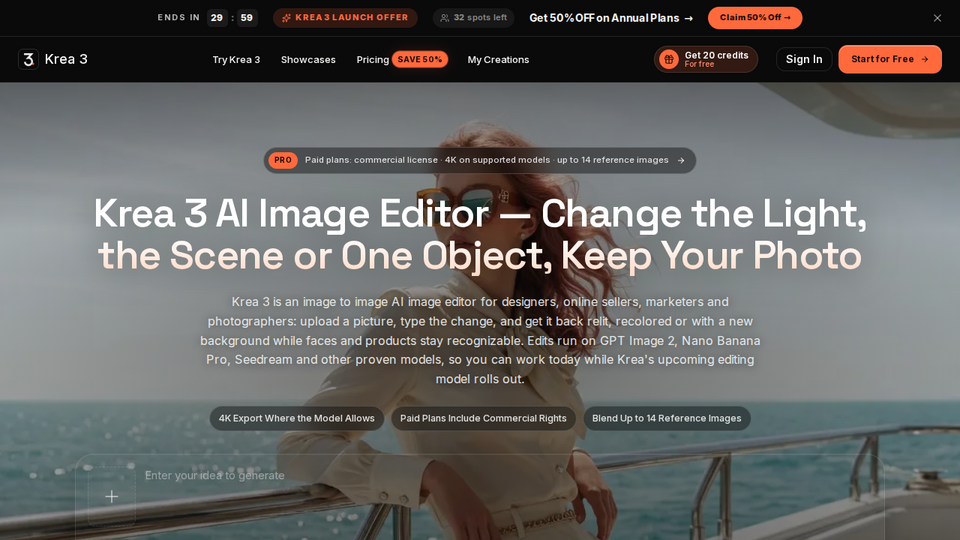Click the people icon beside spots left
The width and height of the screenshot is (960, 540).
(444, 18)
